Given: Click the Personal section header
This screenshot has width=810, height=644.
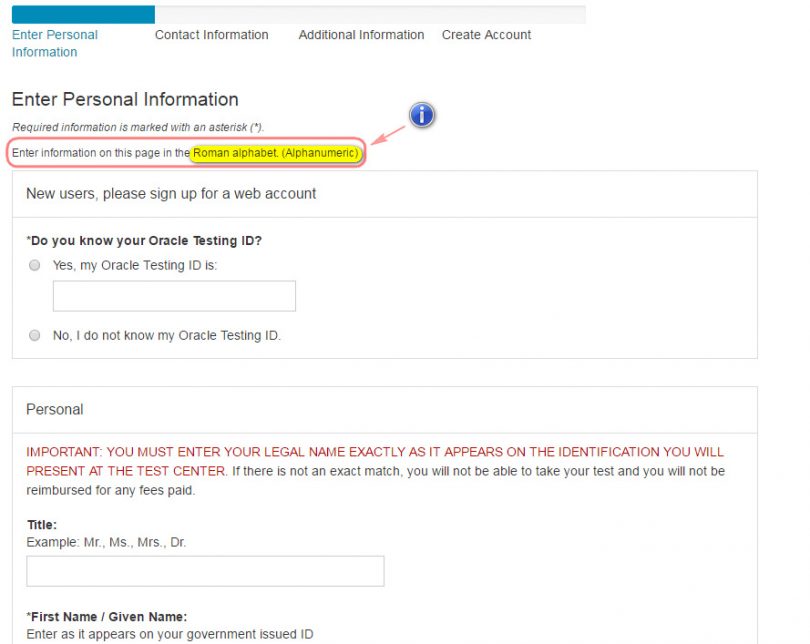Looking at the screenshot, I should (x=55, y=409).
